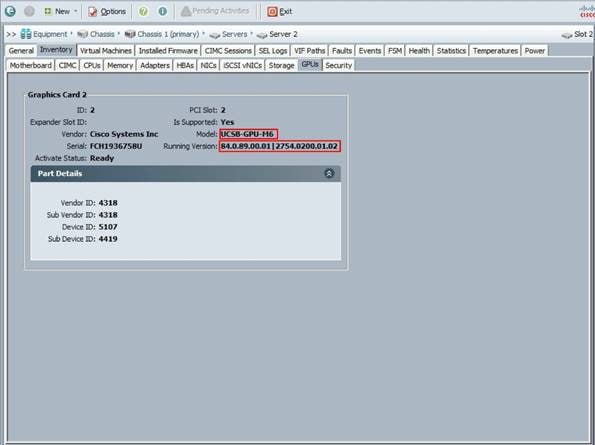595x445 pixels.
Task: Switch to the Faults tab
Action: coord(342,51)
